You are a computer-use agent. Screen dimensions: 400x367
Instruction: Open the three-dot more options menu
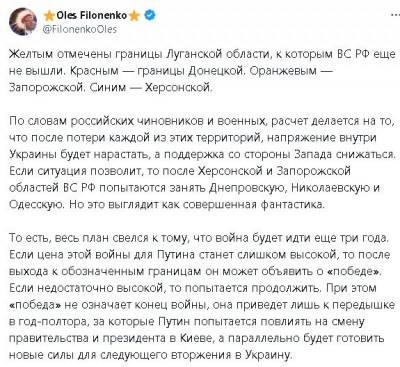coord(395,15)
